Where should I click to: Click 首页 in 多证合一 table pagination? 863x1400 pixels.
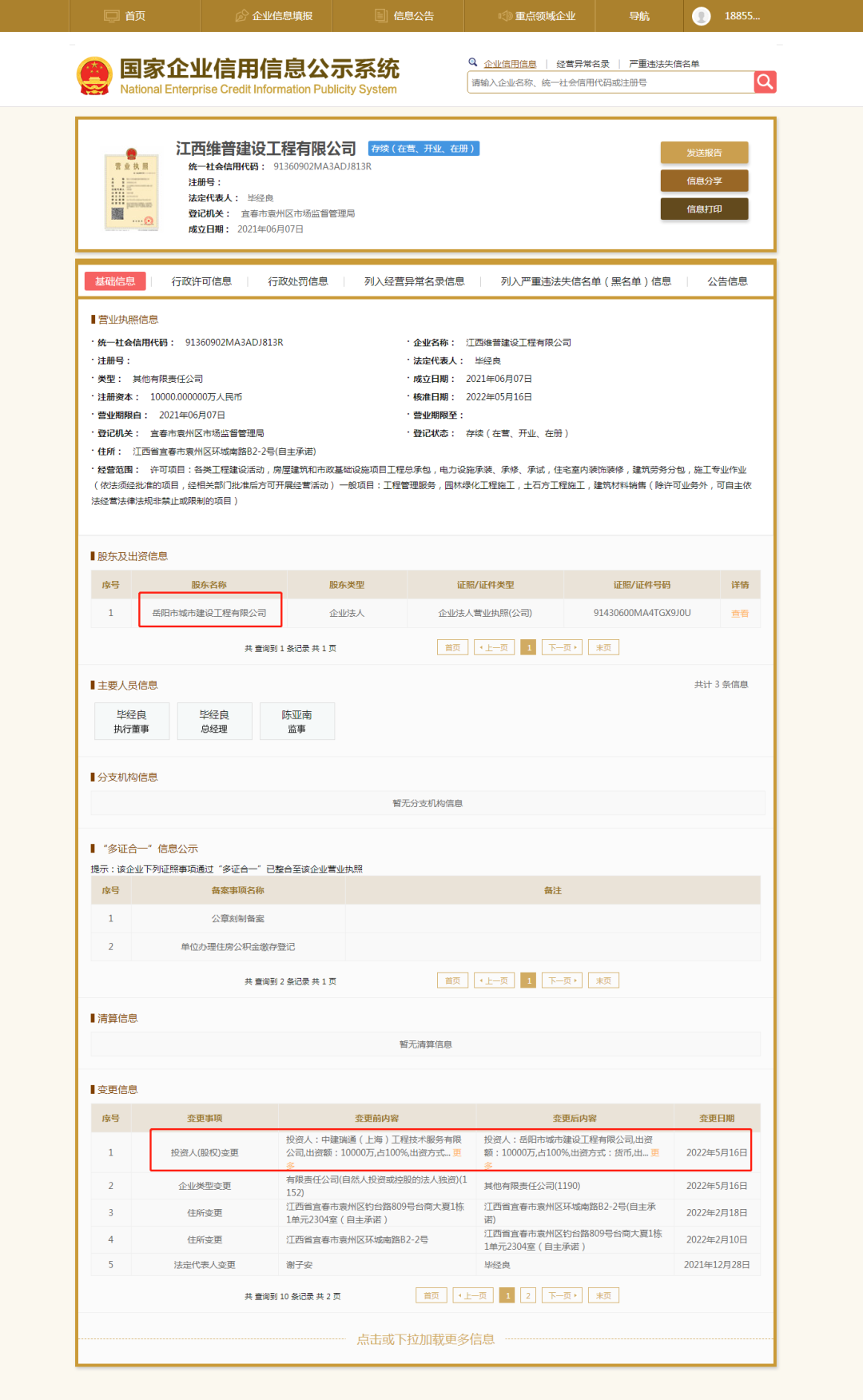click(452, 980)
